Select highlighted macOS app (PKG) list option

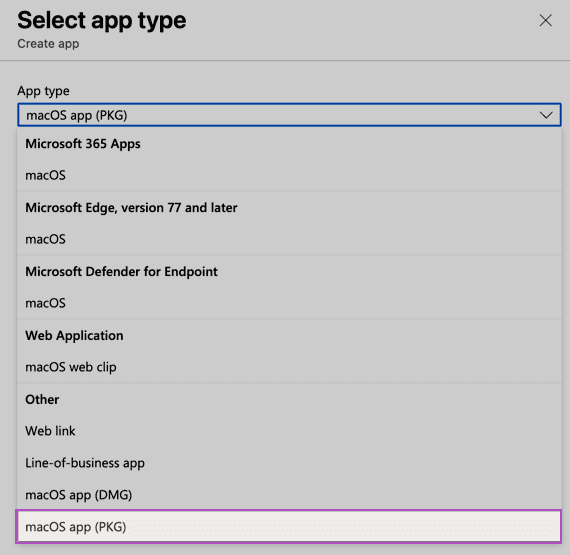pyautogui.click(x=289, y=527)
